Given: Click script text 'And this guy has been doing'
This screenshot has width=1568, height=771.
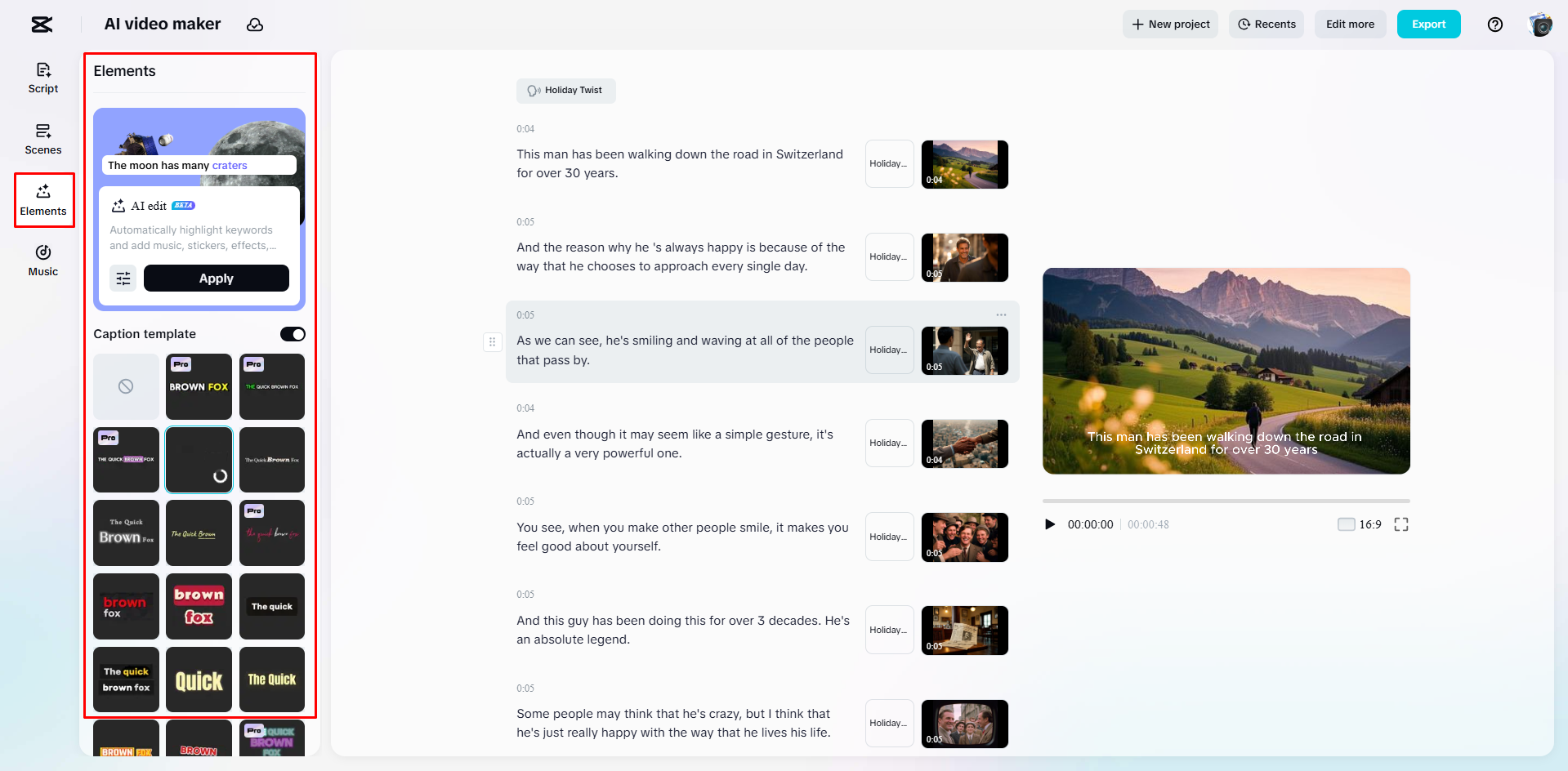Looking at the screenshot, I should coord(683,630).
